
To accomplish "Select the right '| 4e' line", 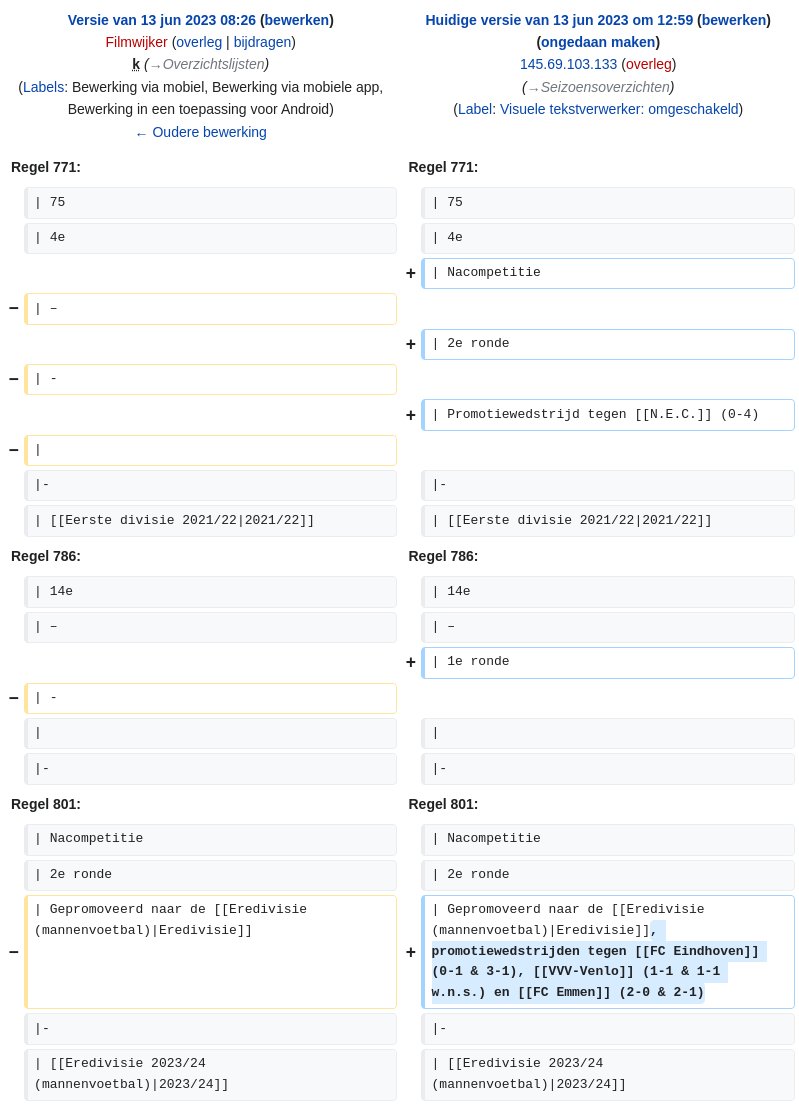I will click(608, 238).
